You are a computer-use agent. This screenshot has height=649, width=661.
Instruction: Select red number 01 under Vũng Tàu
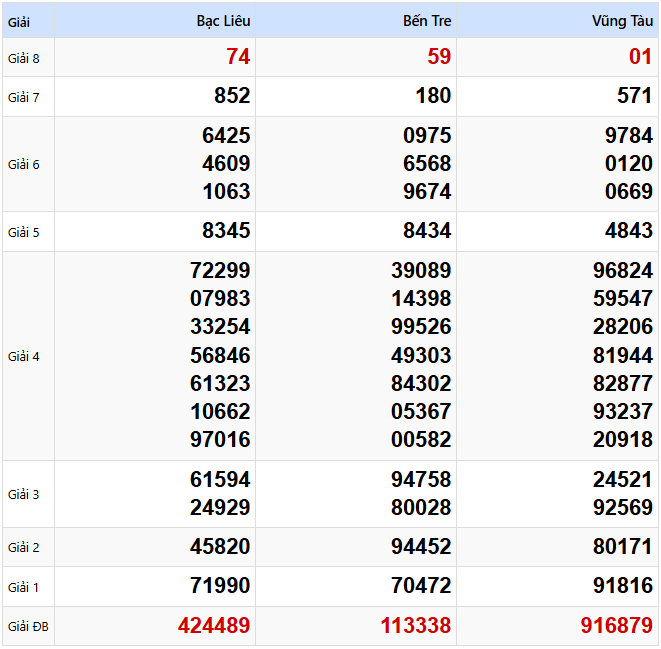click(640, 57)
